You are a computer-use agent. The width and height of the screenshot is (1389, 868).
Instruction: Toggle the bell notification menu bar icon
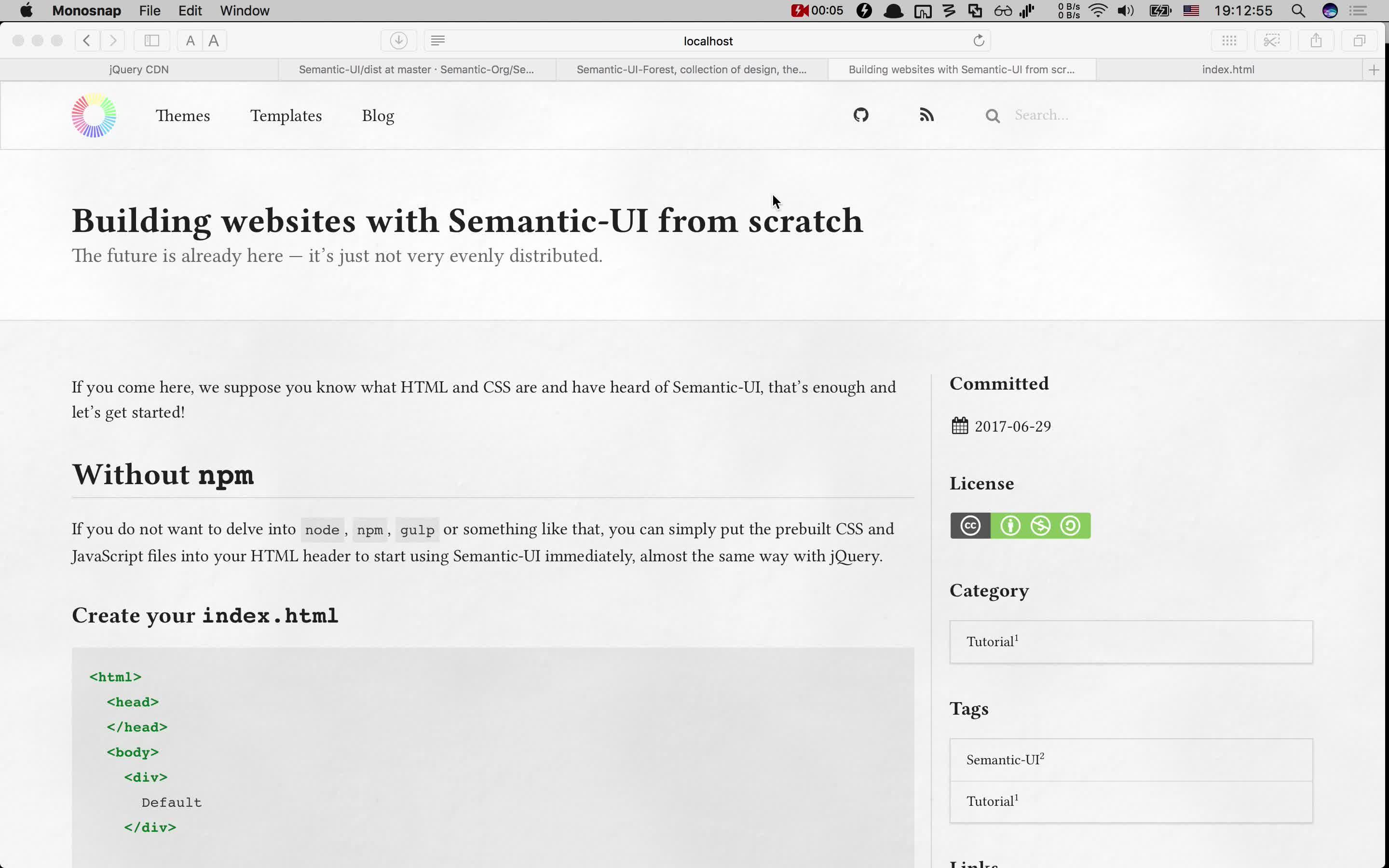(x=893, y=10)
